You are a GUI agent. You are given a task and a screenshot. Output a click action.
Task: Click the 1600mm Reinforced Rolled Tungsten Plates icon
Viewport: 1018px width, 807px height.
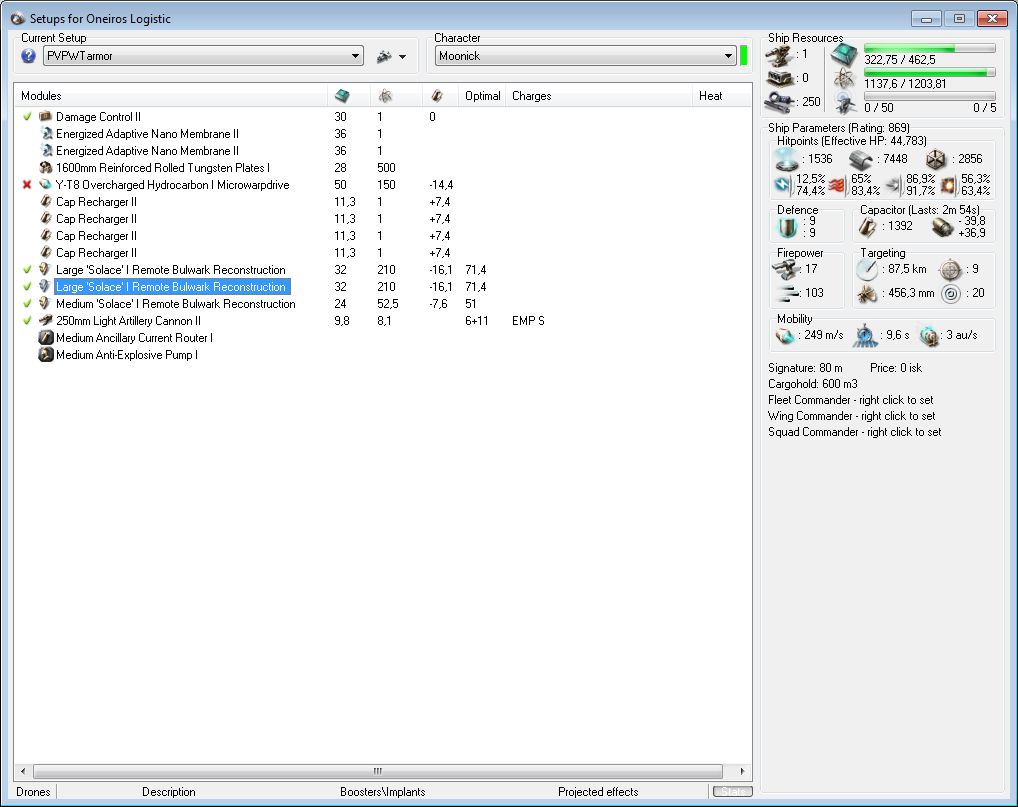click(45, 168)
